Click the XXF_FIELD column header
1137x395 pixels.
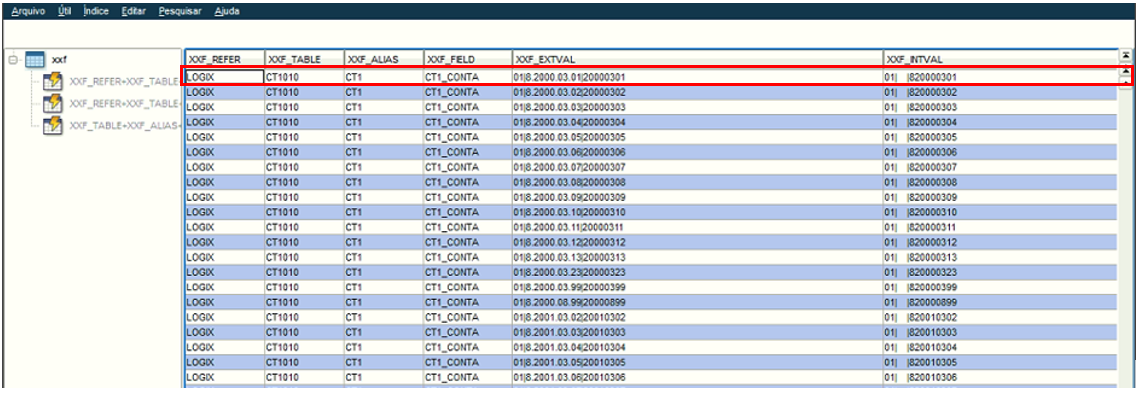click(x=468, y=59)
